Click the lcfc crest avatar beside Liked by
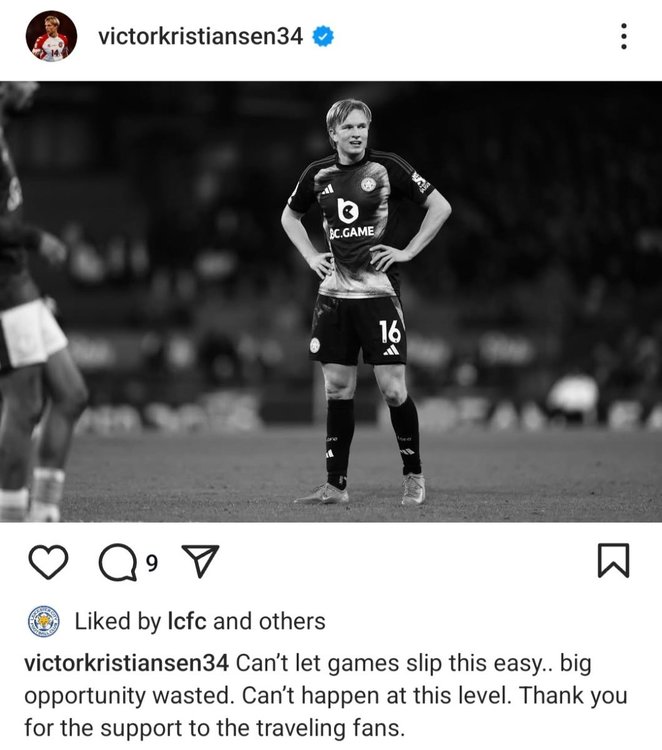 point(43,621)
